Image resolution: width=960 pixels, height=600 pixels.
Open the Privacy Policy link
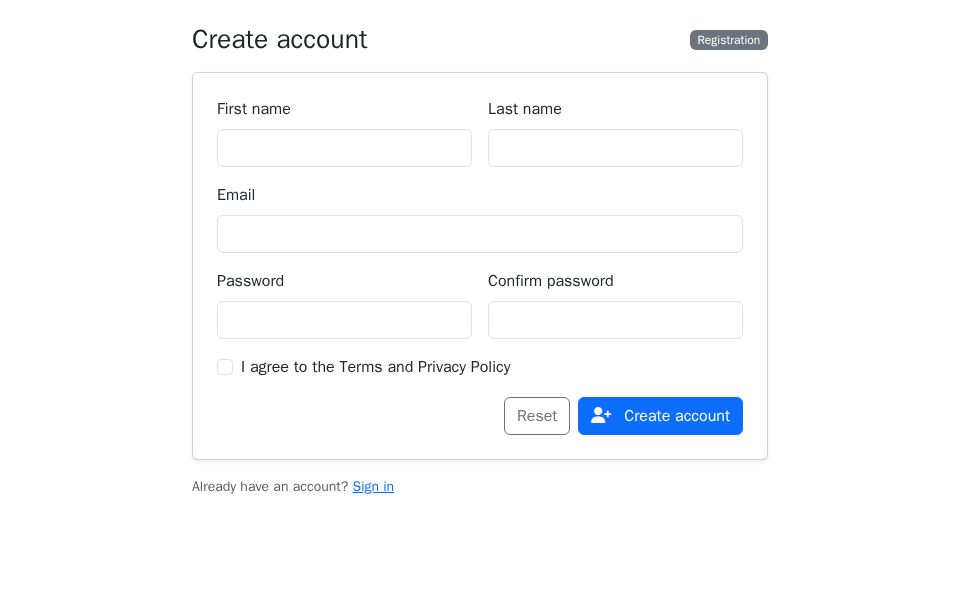[x=464, y=367]
